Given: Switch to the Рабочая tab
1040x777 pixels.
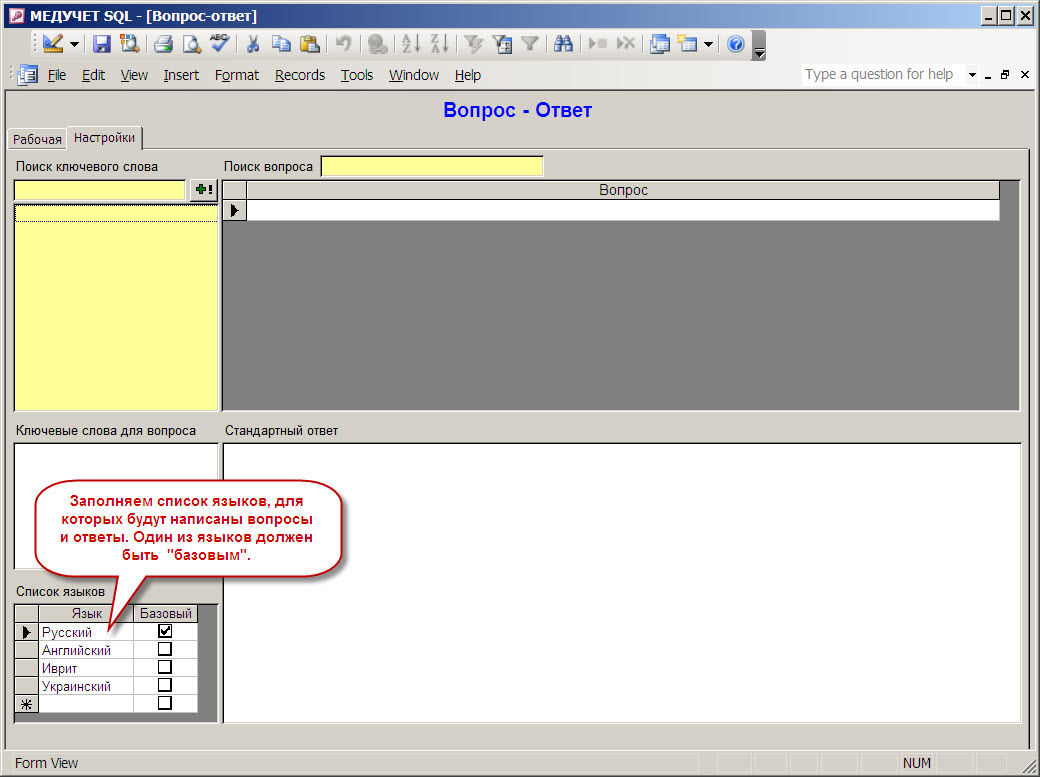Looking at the screenshot, I should point(37,139).
